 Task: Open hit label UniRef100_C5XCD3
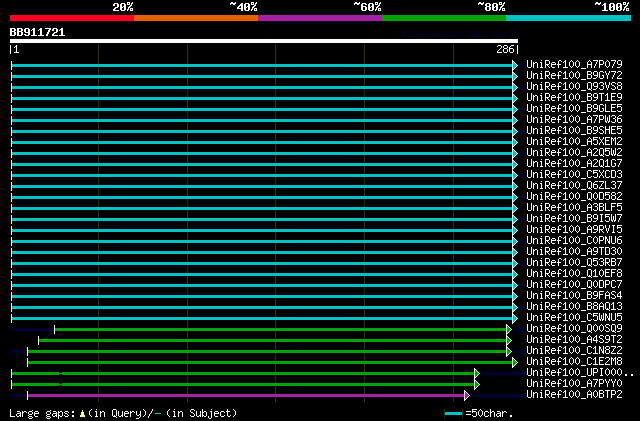coord(574,175)
